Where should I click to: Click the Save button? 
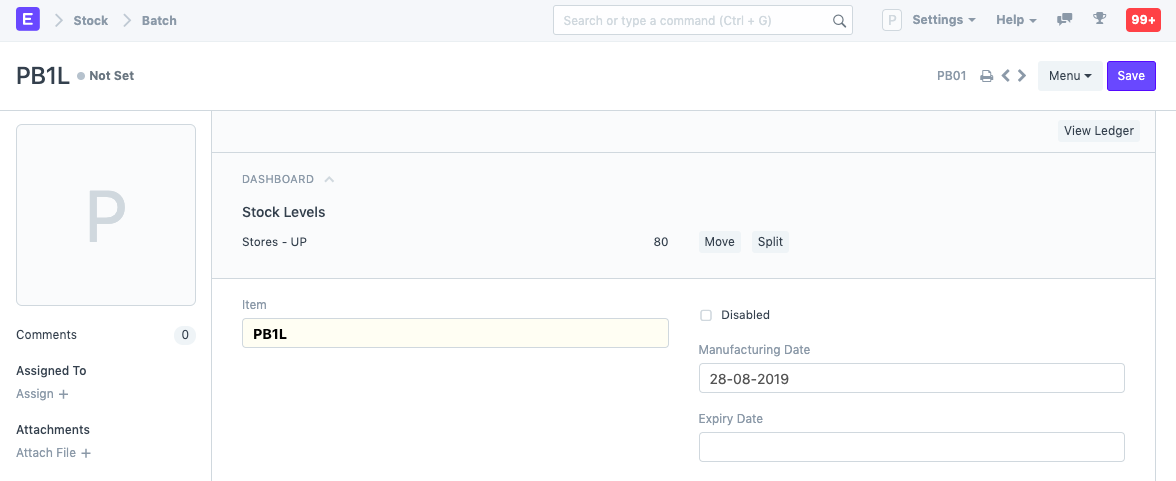1131,76
